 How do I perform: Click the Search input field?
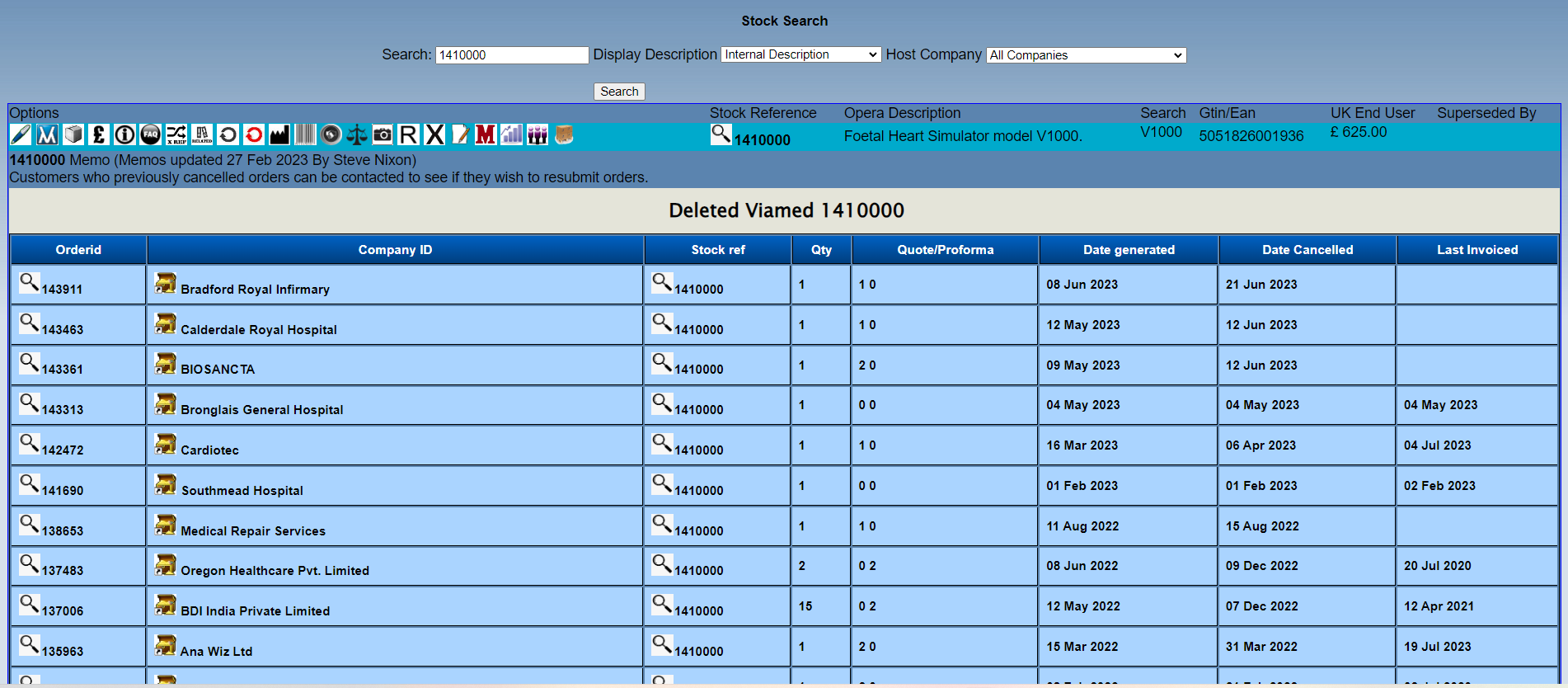(511, 55)
